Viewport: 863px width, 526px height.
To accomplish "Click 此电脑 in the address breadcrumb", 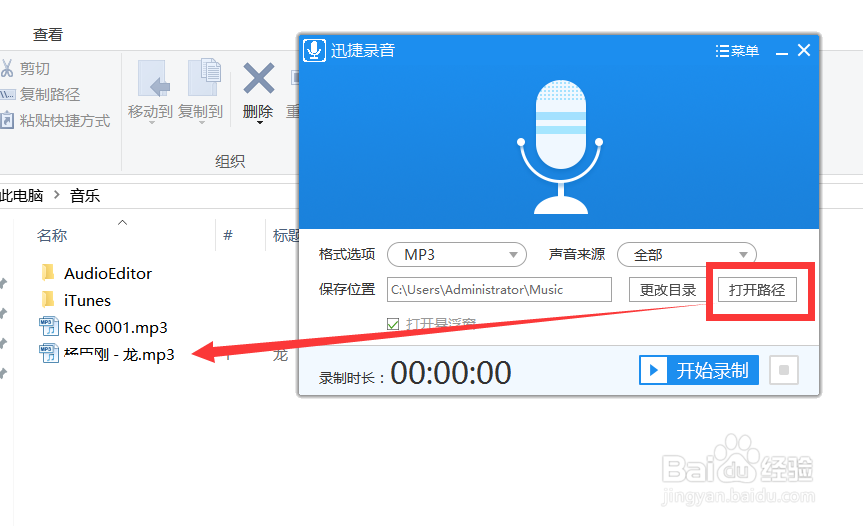I will (21, 196).
